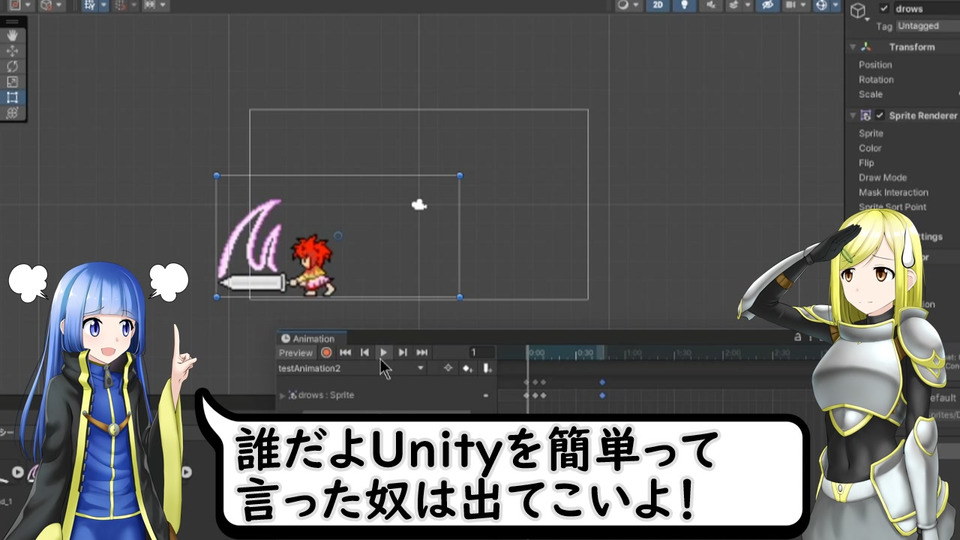Expand the 'drows : Sprite' property row
This screenshot has height=540, width=960.
point(282,396)
